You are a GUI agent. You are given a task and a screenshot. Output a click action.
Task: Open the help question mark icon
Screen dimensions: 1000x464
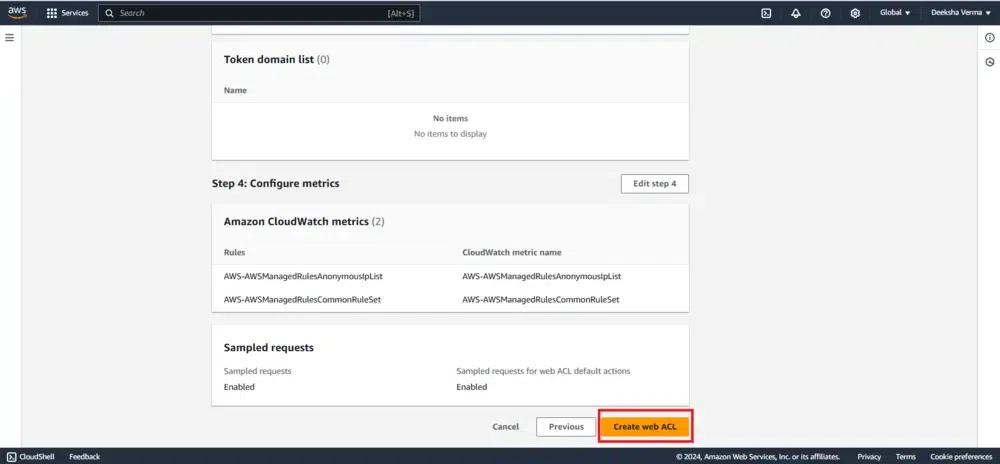825,13
